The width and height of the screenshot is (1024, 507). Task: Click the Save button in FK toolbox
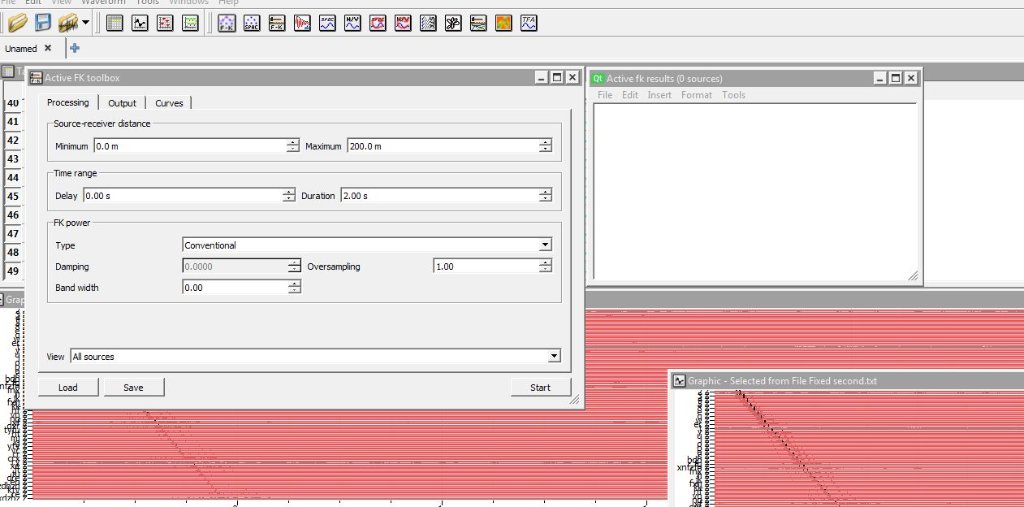point(133,387)
